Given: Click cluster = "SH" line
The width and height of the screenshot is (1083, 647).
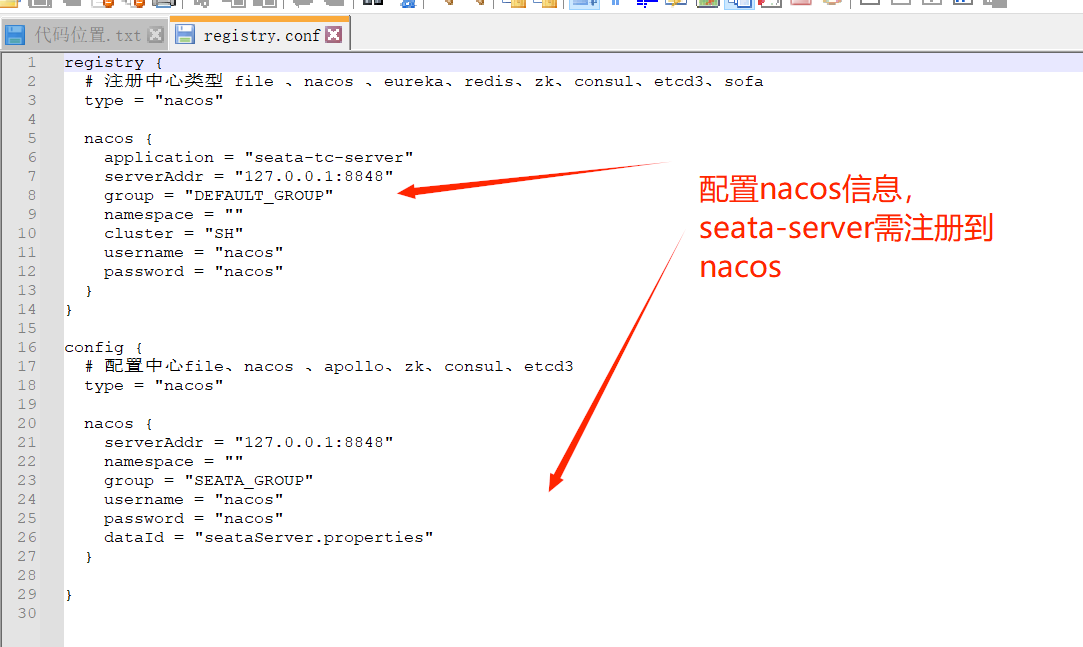Looking at the screenshot, I should [173, 233].
